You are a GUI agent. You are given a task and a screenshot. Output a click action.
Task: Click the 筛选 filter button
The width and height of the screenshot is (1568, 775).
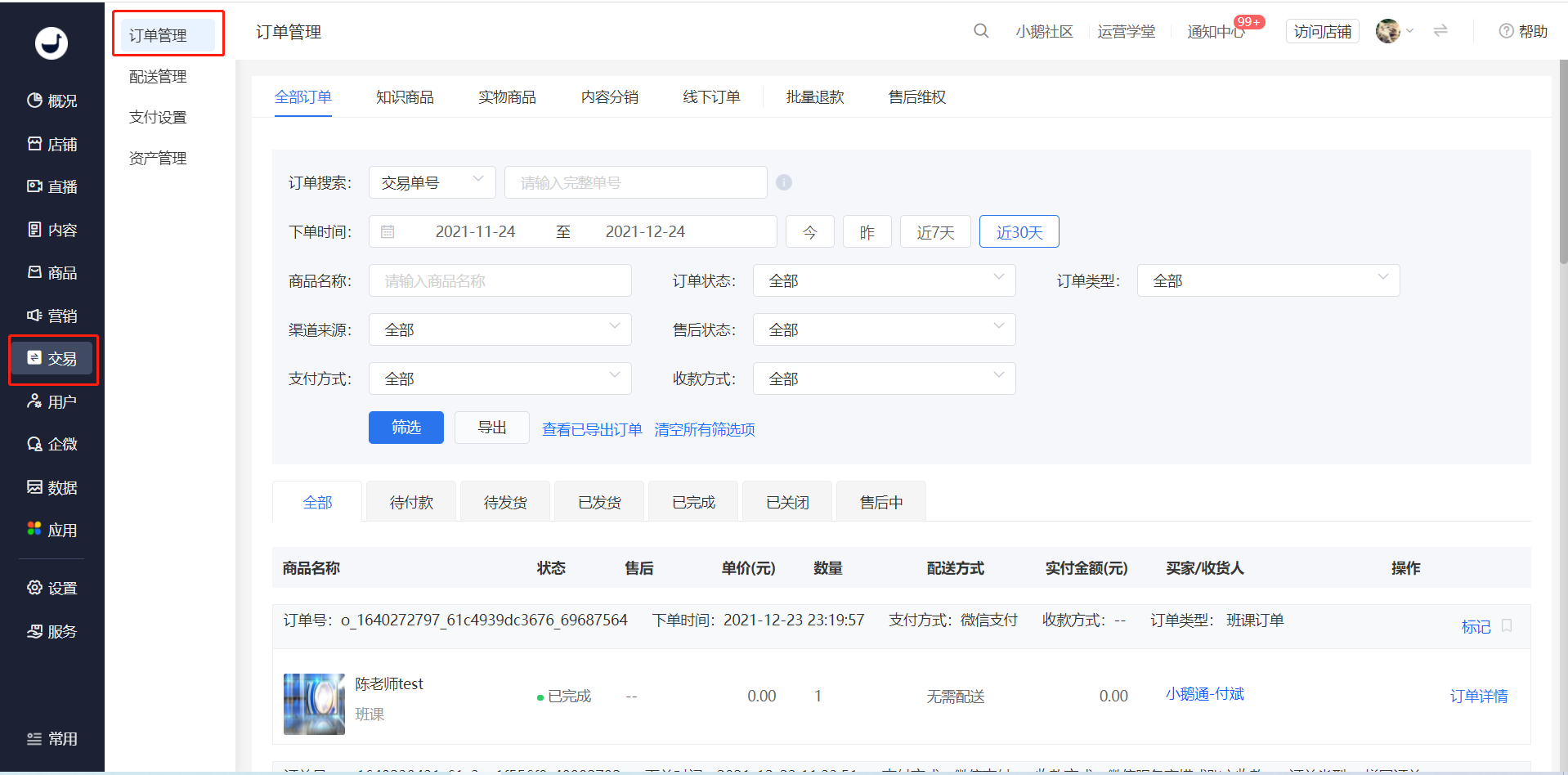406,428
